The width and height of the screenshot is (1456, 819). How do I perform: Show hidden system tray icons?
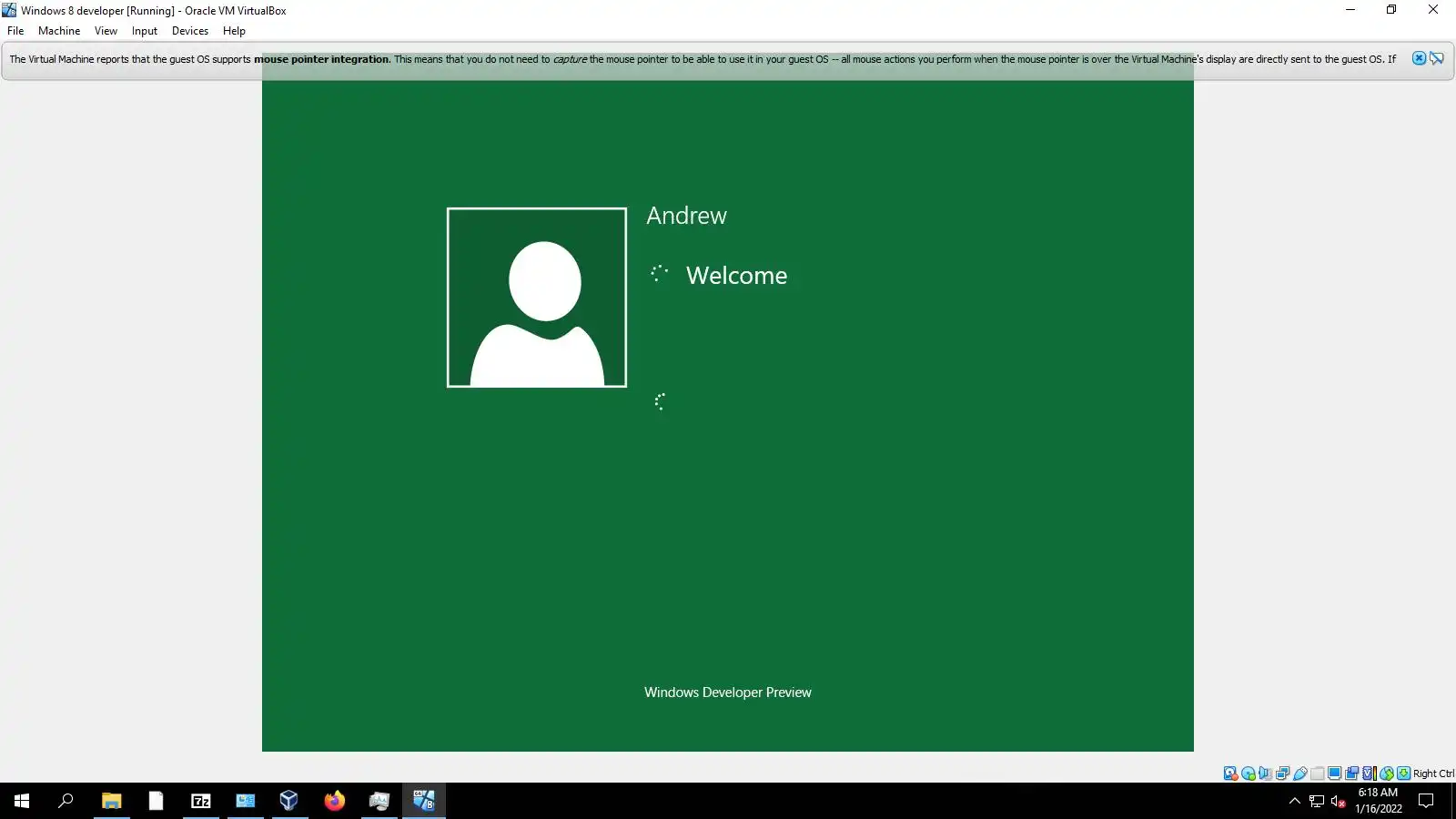[1295, 801]
